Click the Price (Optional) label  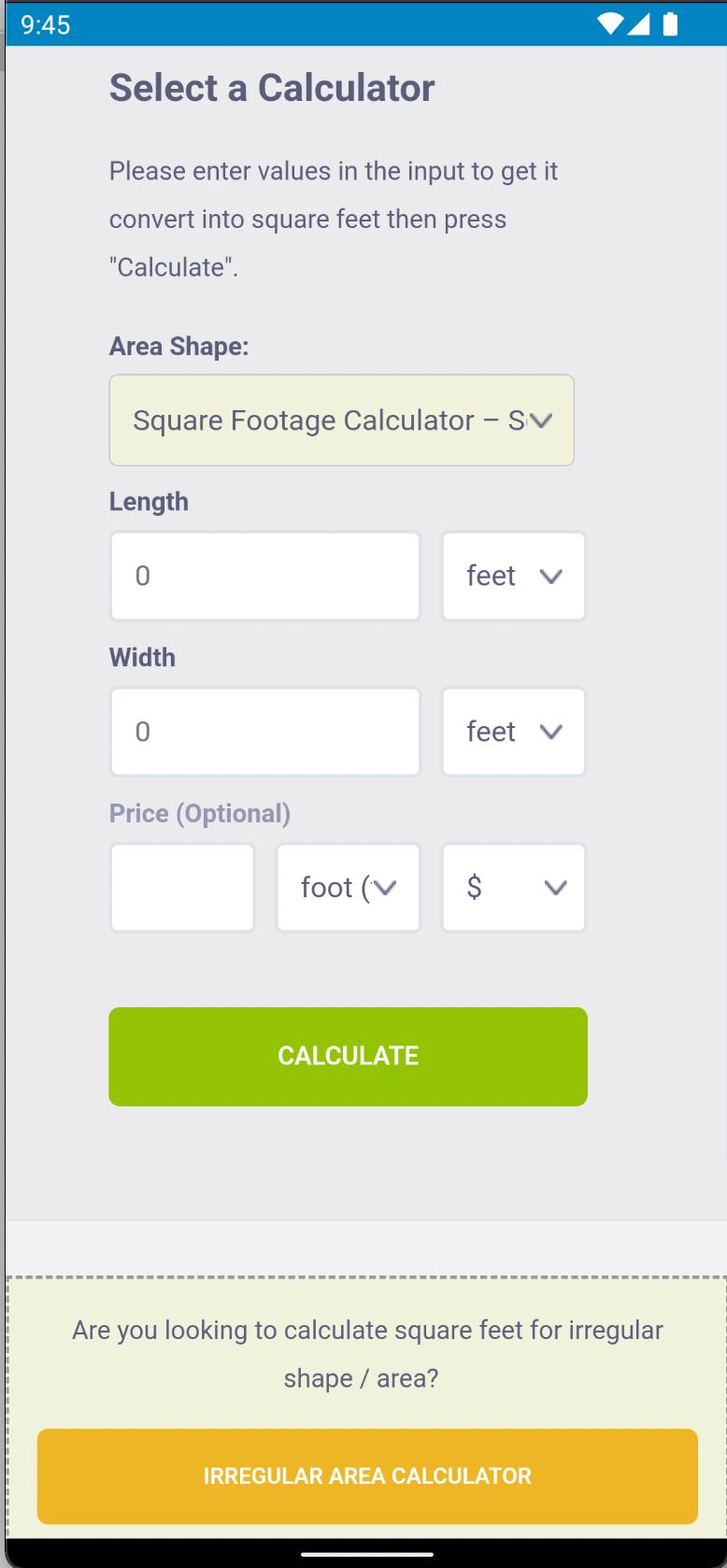[x=200, y=814]
